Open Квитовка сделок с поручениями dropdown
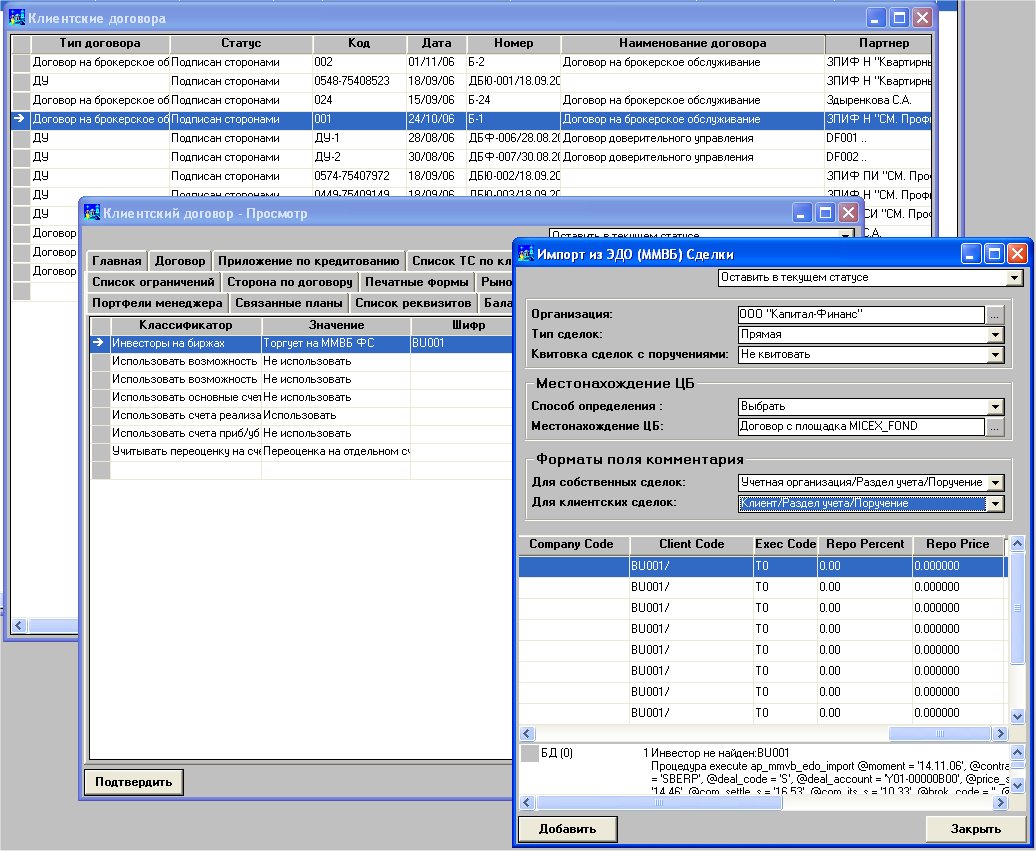This screenshot has height=851, width=1036. 995,355
